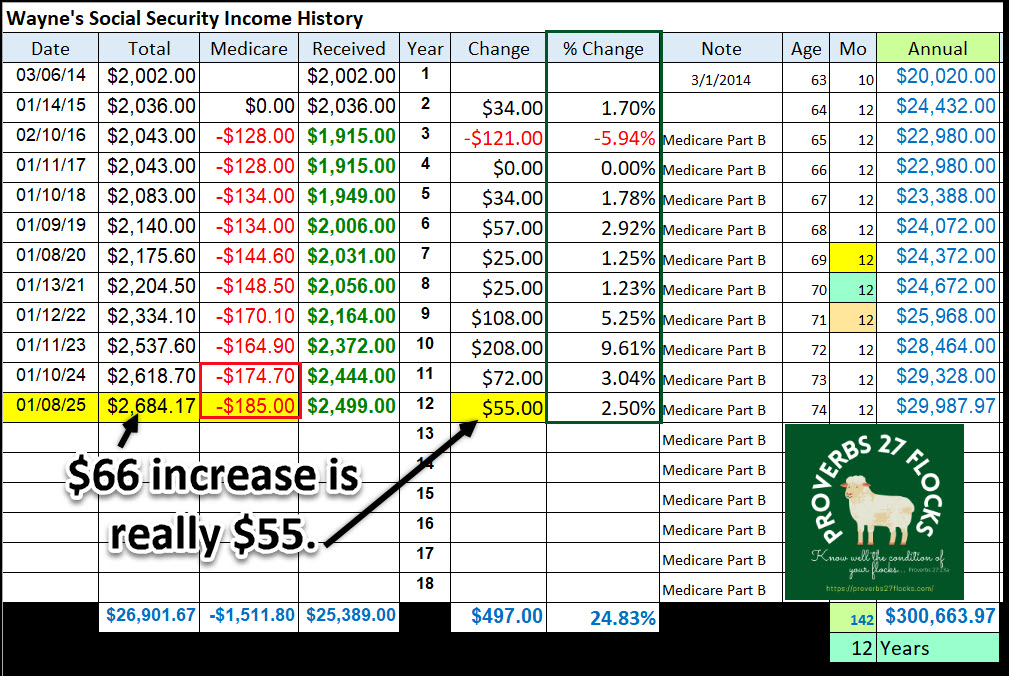Click the Medicare column header

click(250, 48)
